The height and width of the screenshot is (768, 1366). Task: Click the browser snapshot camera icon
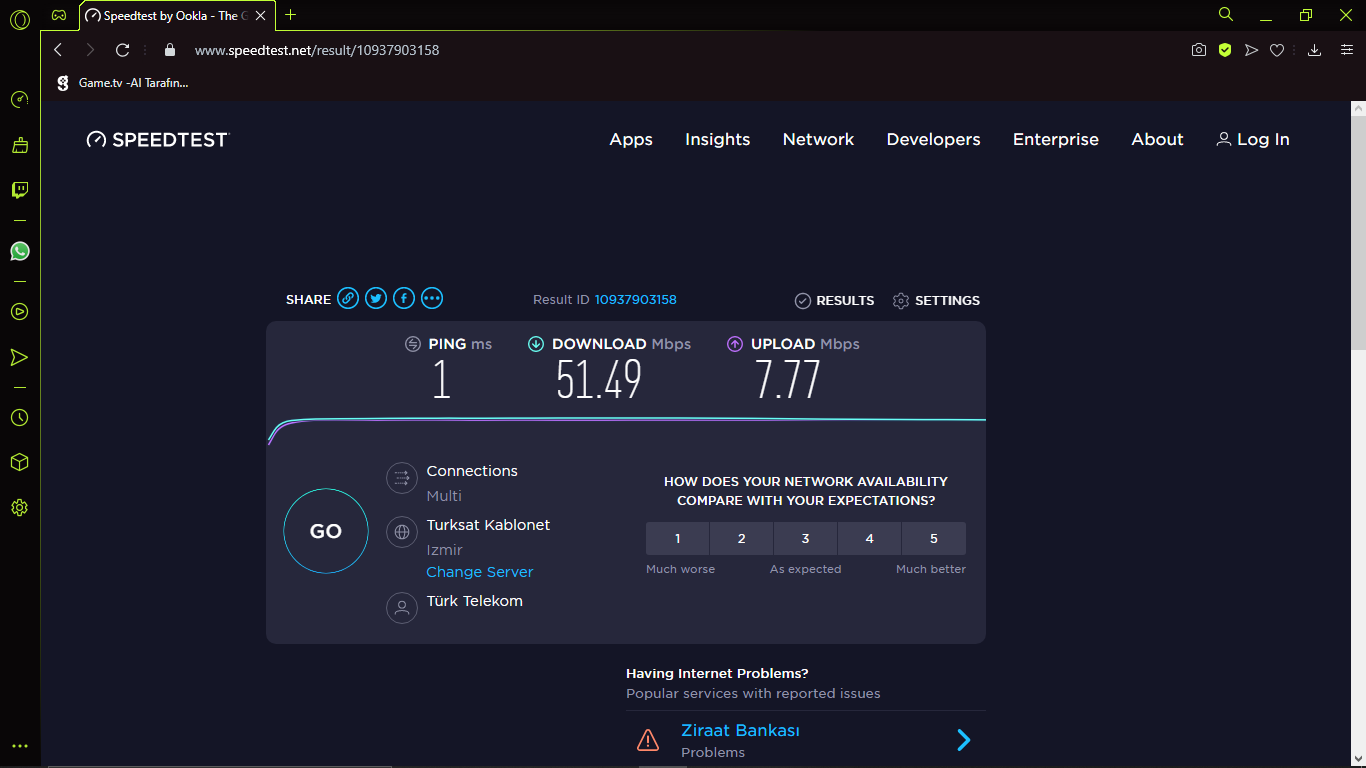coord(1199,50)
